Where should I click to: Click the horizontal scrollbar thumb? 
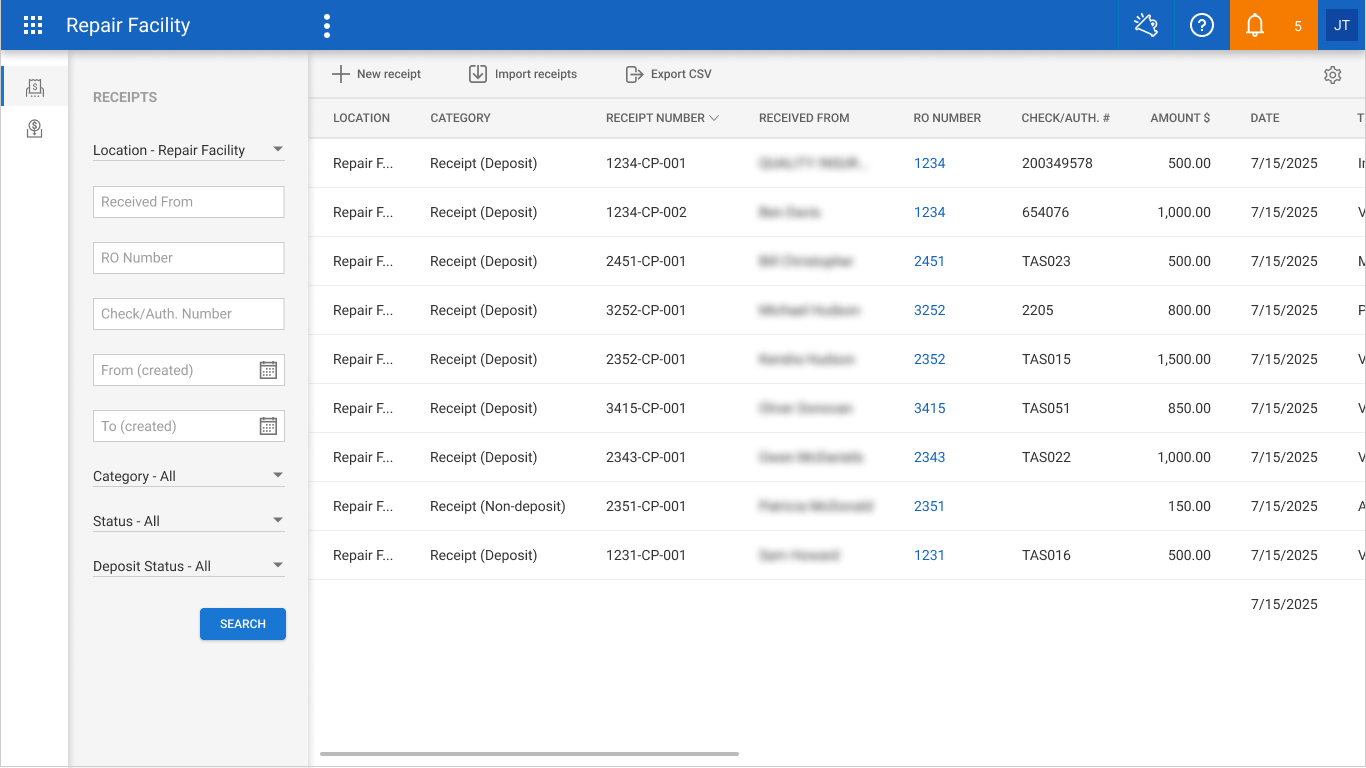coord(529,753)
